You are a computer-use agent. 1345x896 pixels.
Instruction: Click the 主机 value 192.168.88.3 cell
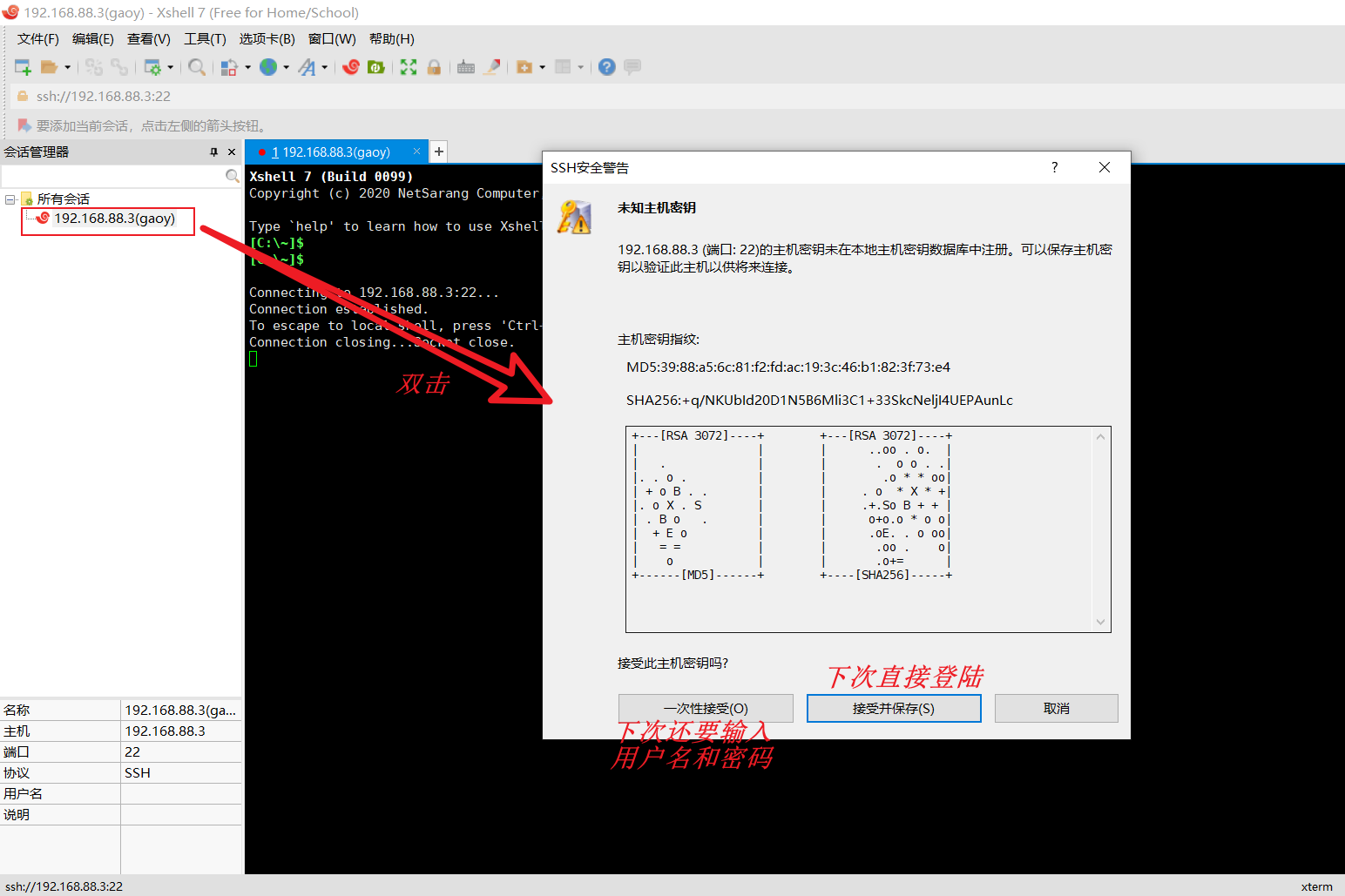tap(181, 731)
